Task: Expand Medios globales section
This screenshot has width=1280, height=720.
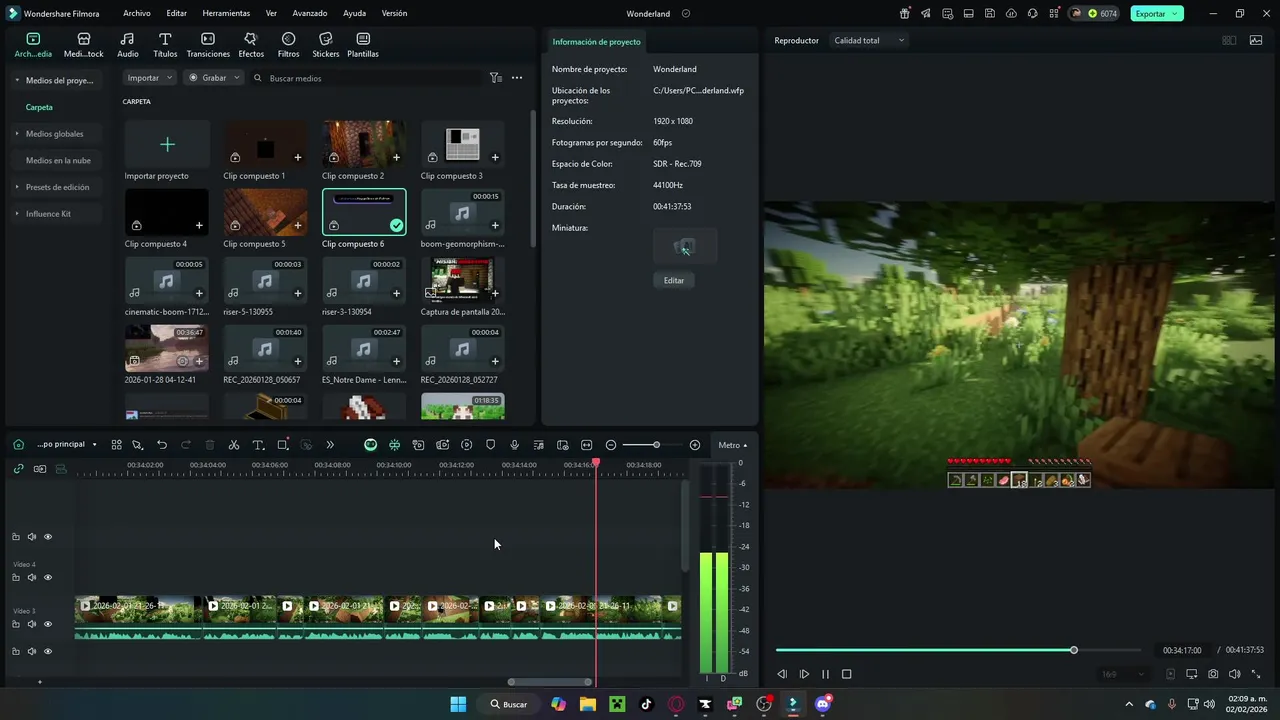Action: click(16, 134)
